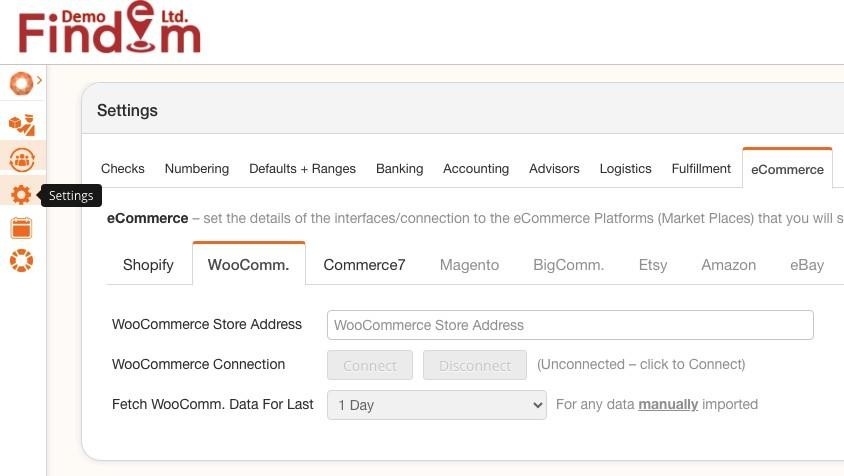The height and width of the screenshot is (476, 844).
Task: Open the boxes and worker sidebar icon
Action: point(21,124)
